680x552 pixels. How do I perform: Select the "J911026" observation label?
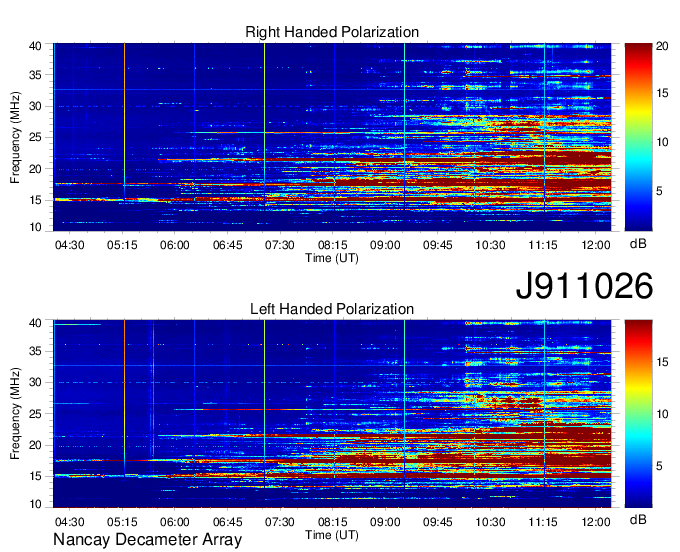tap(584, 285)
